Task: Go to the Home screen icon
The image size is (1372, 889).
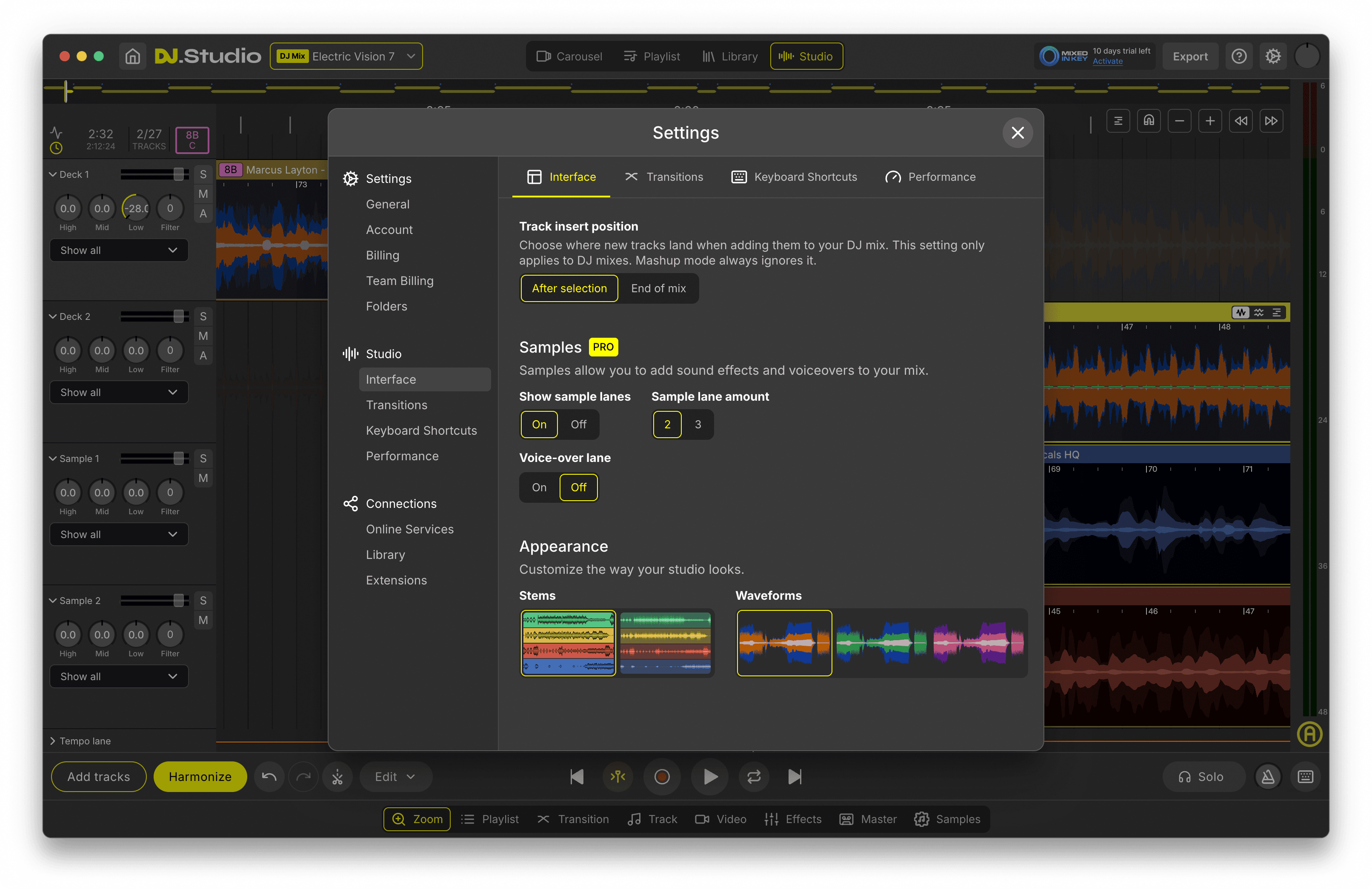Action: tap(133, 56)
